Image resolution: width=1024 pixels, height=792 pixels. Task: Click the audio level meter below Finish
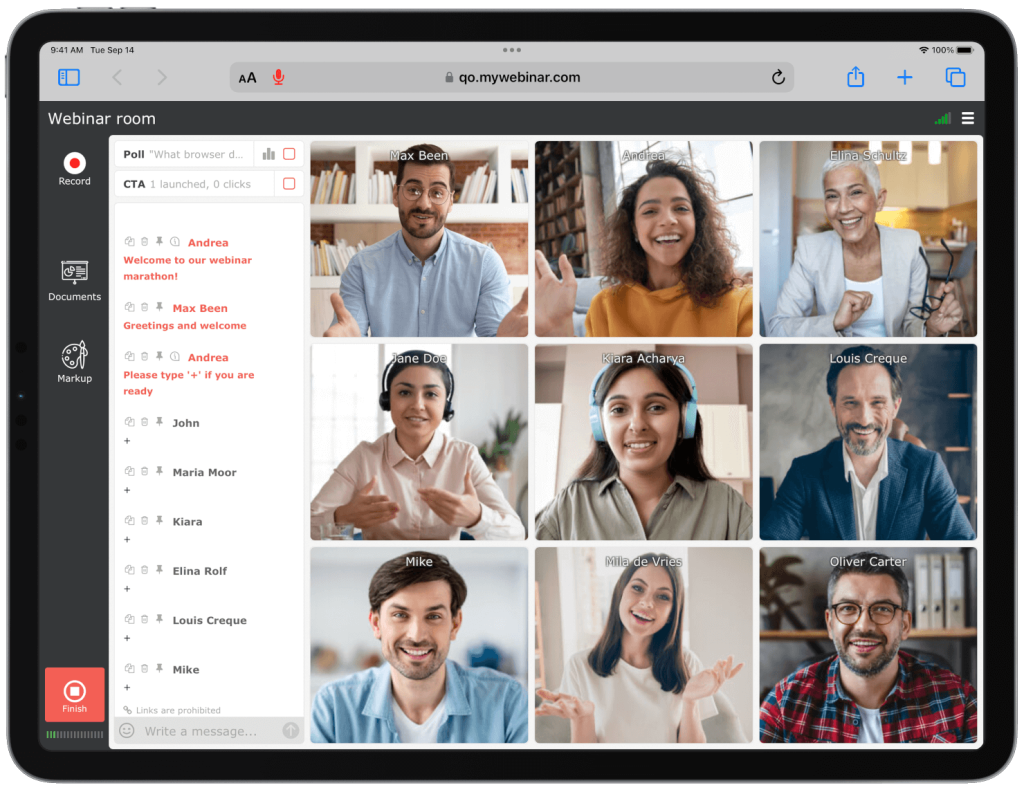(x=75, y=734)
